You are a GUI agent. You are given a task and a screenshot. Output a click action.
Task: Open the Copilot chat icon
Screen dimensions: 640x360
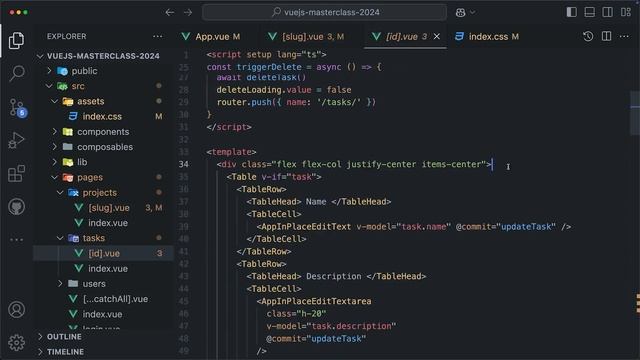coord(460,12)
